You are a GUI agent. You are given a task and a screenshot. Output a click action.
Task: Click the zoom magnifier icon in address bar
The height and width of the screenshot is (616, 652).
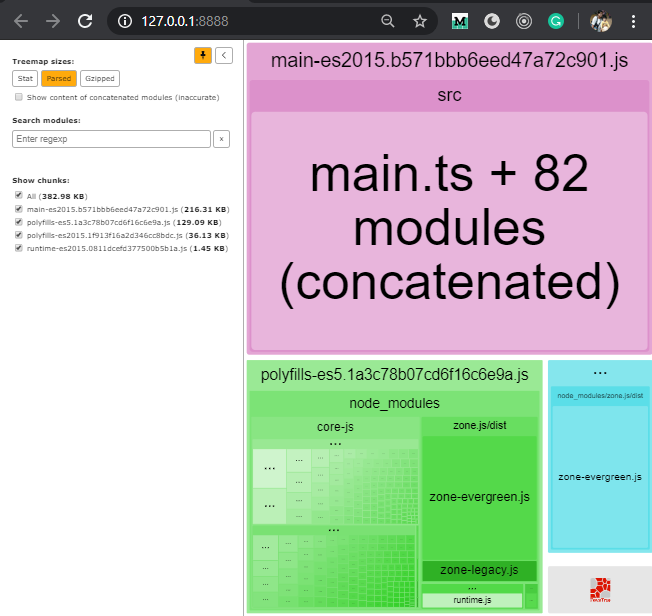(x=388, y=21)
